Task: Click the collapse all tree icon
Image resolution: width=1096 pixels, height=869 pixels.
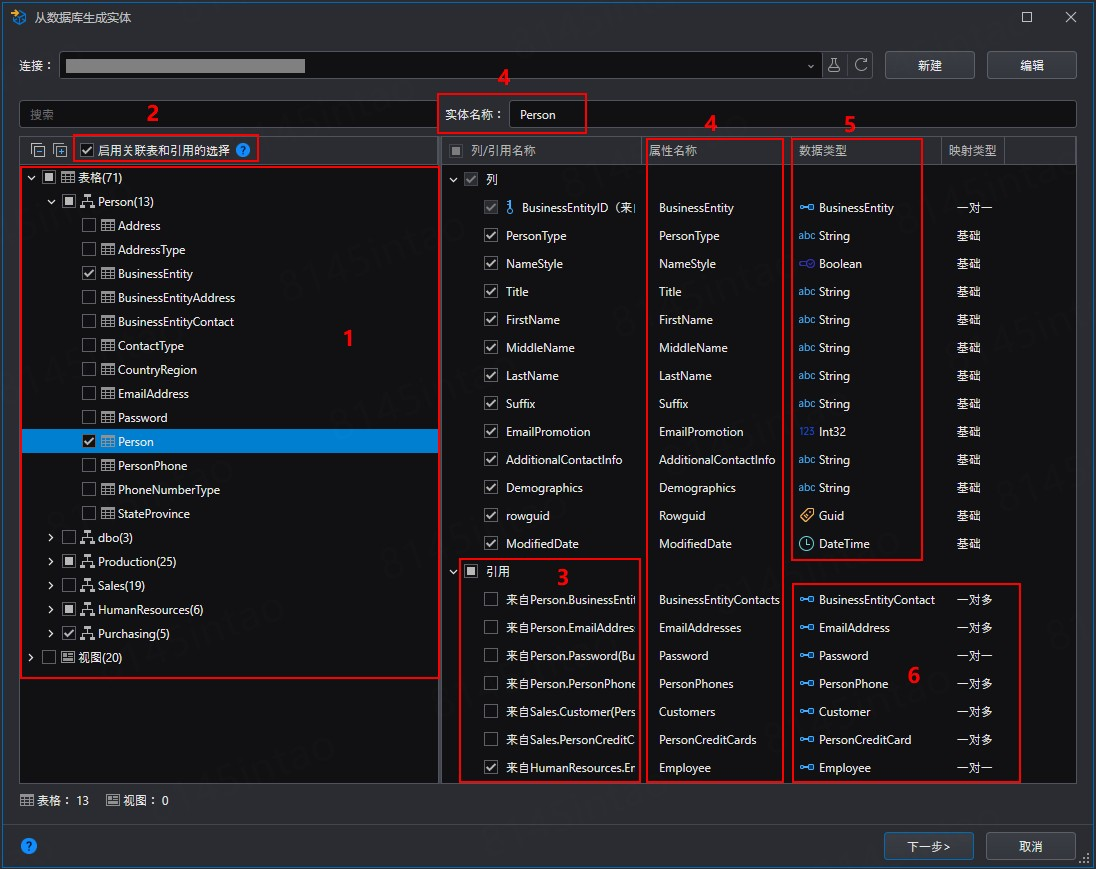Action: click(38, 150)
